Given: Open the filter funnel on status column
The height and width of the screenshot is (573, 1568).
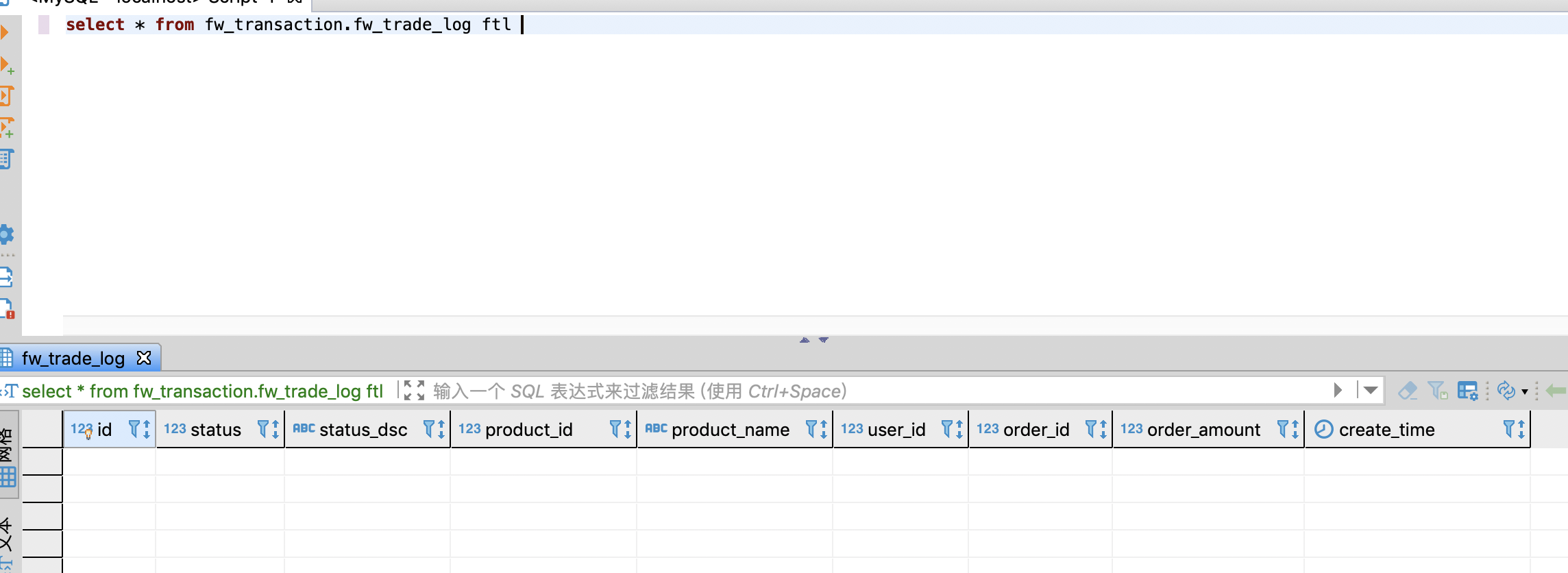Looking at the screenshot, I should pyautogui.click(x=262, y=429).
